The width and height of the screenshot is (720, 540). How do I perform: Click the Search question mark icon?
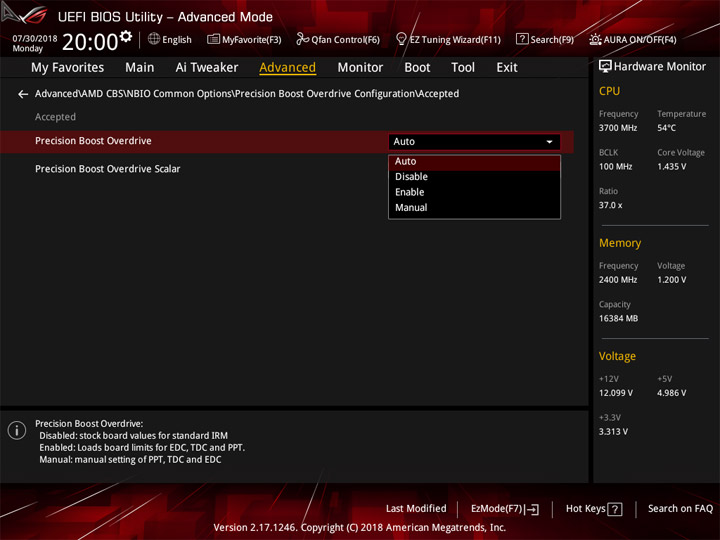click(x=522, y=39)
